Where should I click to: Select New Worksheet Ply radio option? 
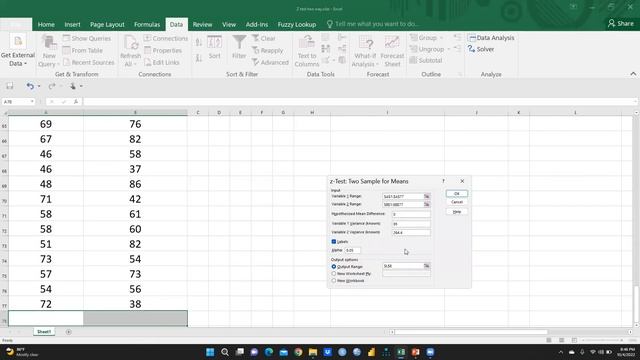point(334,273)
